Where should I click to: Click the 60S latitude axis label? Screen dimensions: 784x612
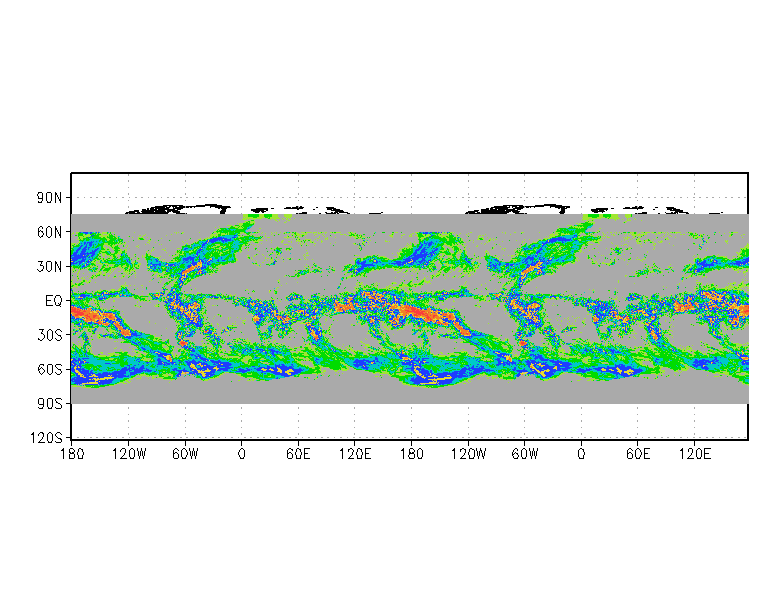(x=49, y=370)
